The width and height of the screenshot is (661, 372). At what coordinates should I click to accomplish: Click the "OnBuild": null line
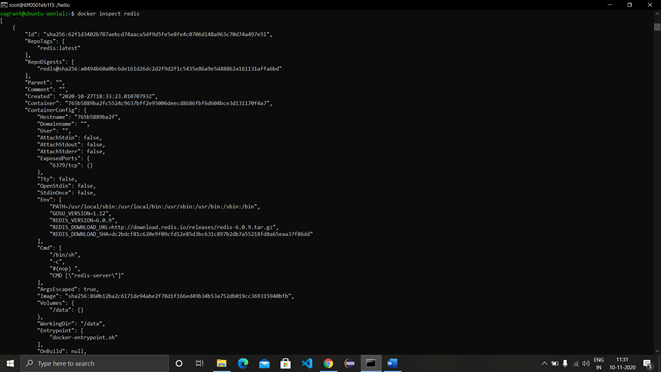pos(62,351)
